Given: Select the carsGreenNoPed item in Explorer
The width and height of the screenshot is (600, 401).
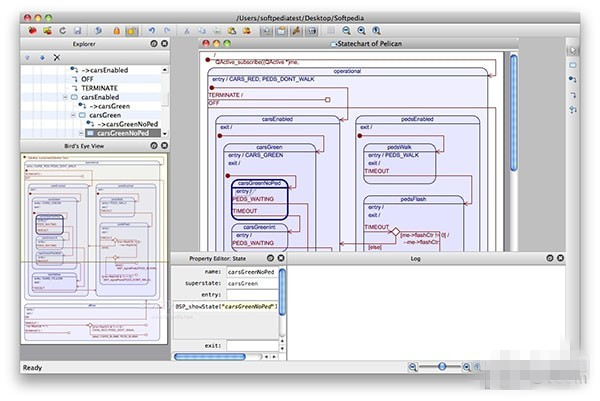Looking at the screenshot, I should [120, 133].
